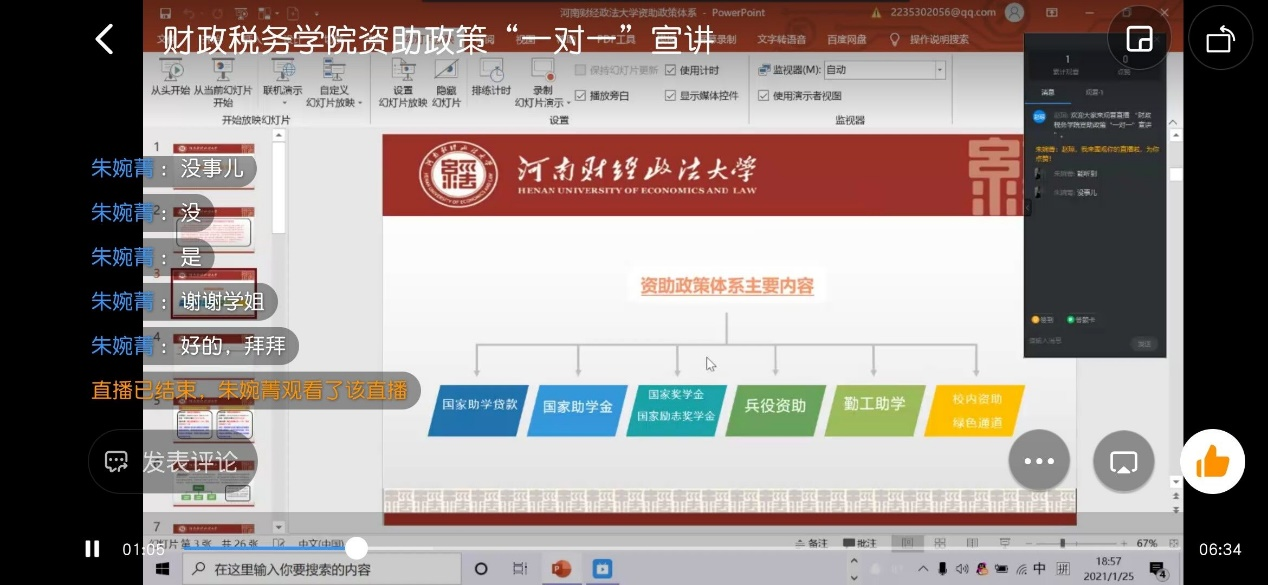This screenshot has width=1268, height=585.
Task: Pause the video playback
Action: [x=92, y=549]
